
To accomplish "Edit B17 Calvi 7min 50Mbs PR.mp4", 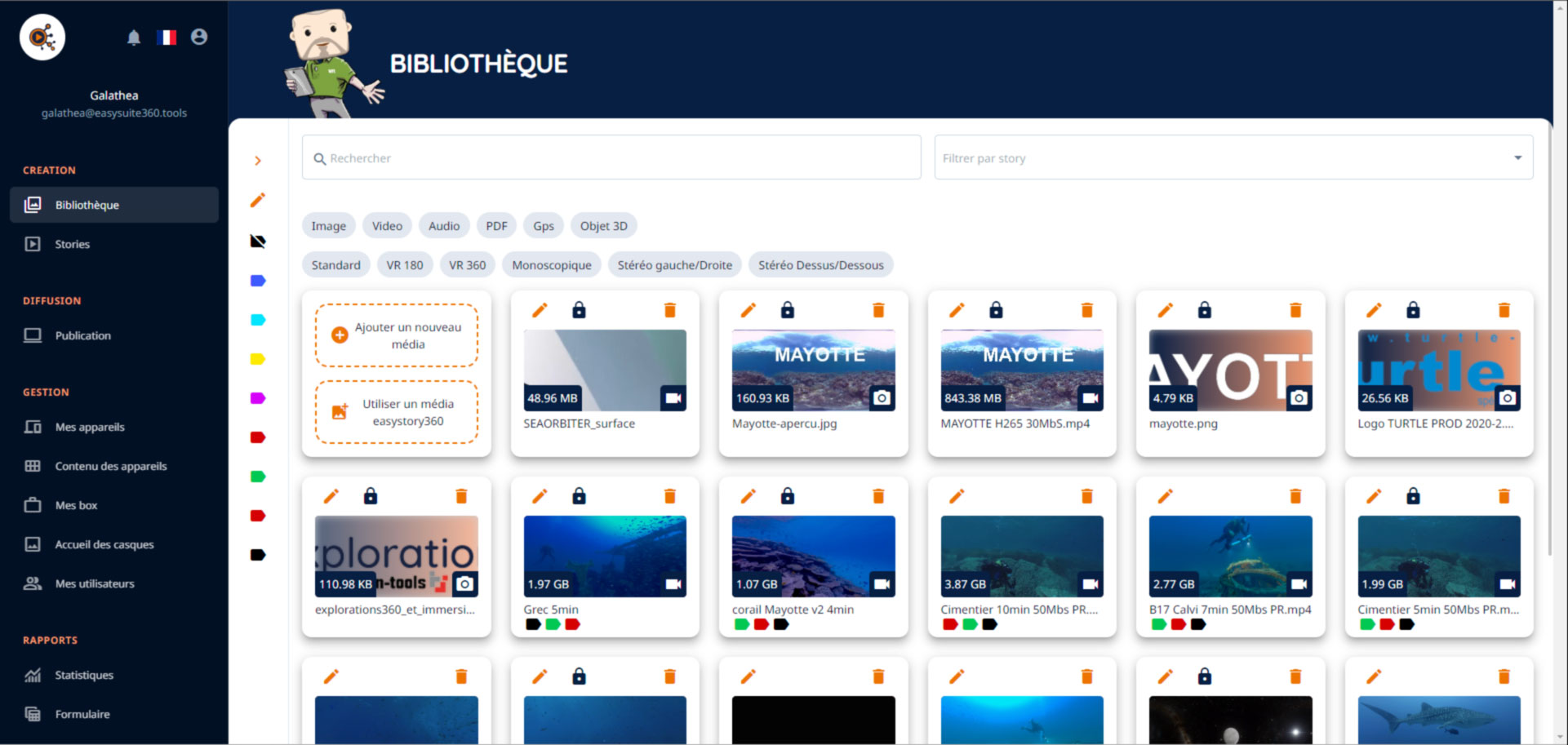I will [x=1166, y=496].
